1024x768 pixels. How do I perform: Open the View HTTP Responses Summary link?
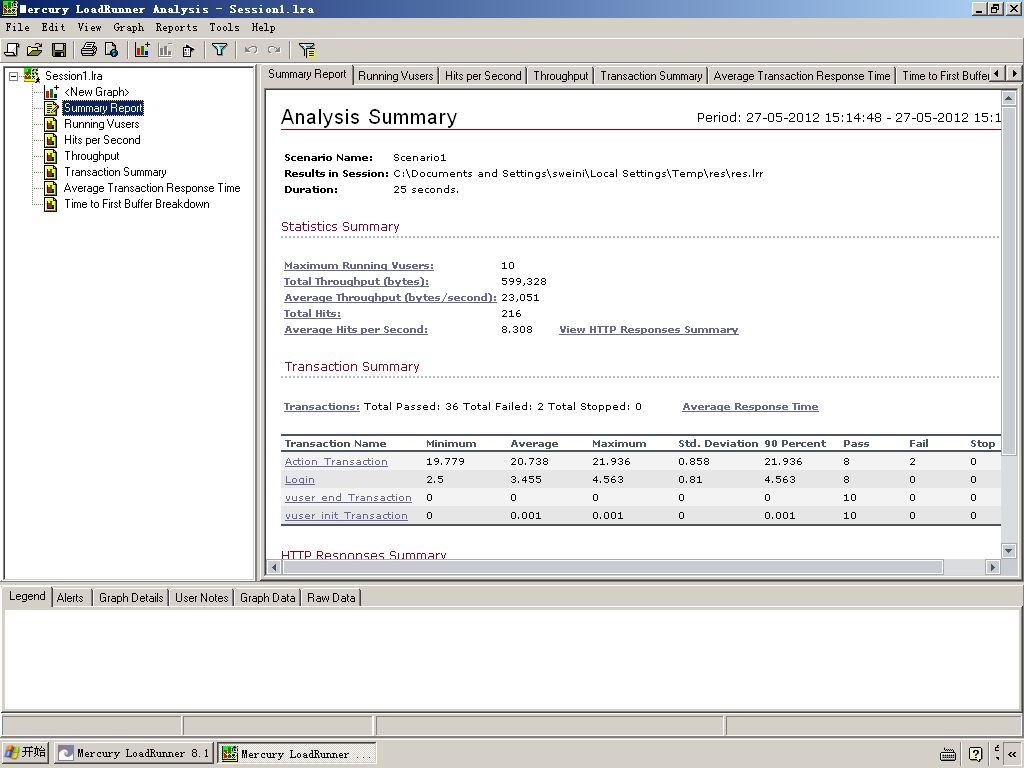[x=648, y=330]
